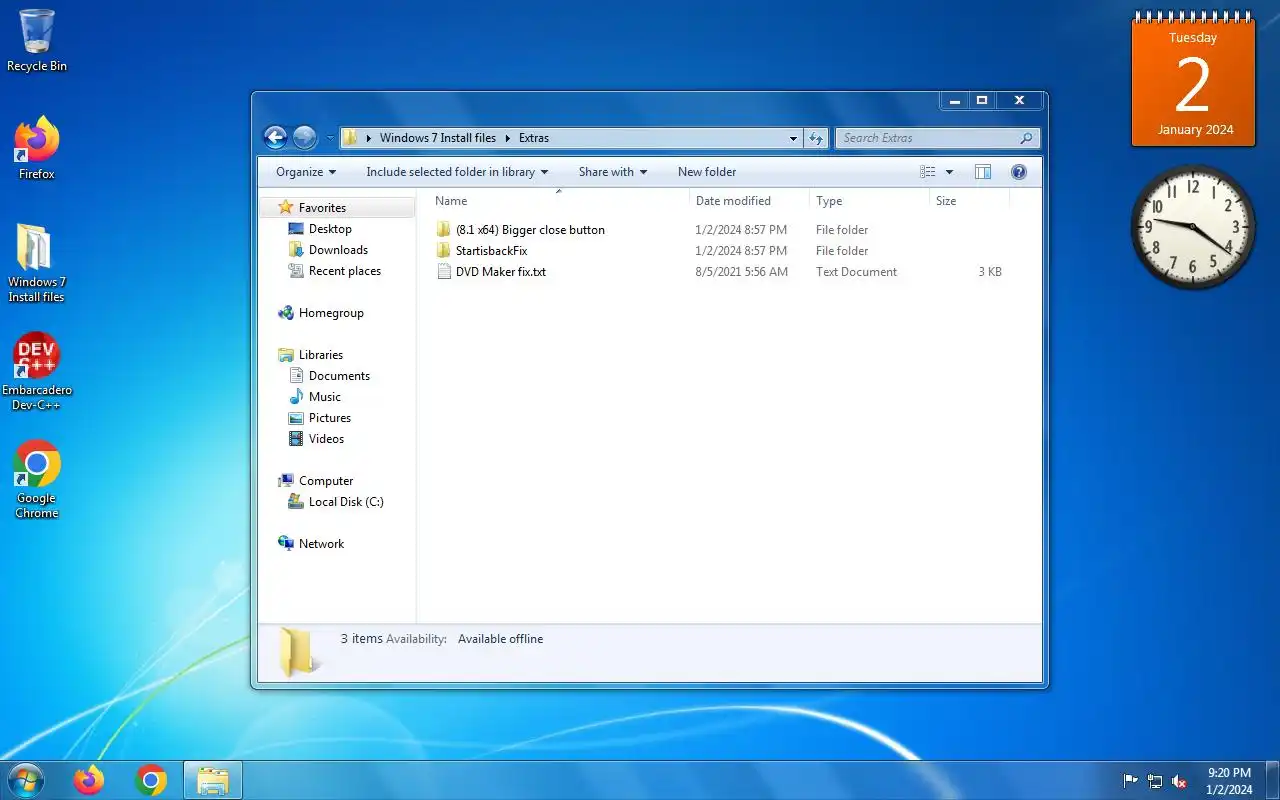Click the Windows Explorer taskbar button

(213, 780)
